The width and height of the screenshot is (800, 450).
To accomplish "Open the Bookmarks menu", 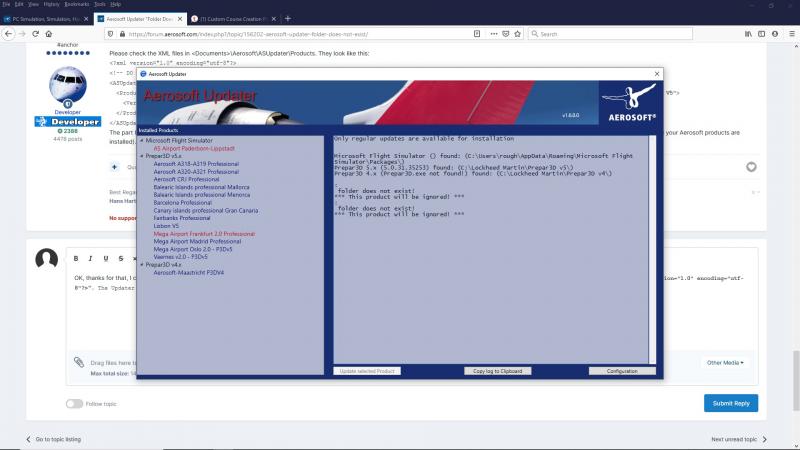I will pyautogui.click(x=77, y=4).
